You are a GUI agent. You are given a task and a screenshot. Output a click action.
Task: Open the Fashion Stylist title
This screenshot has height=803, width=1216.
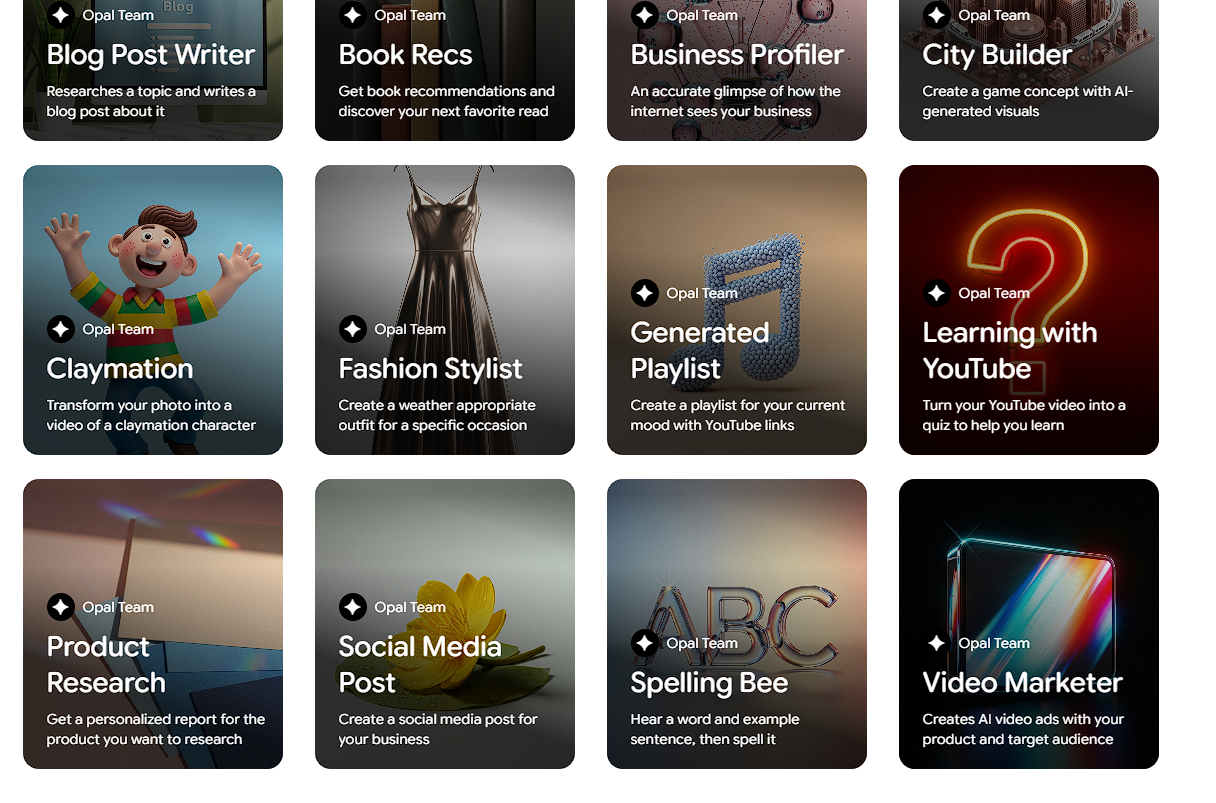pos(431,369)
